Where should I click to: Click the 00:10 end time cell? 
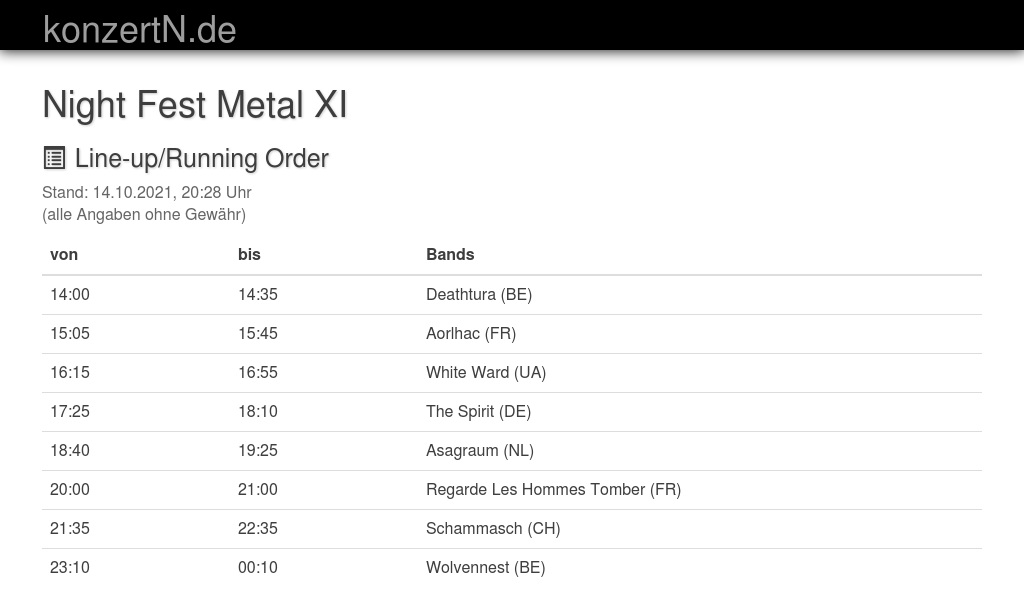[258, 567]
